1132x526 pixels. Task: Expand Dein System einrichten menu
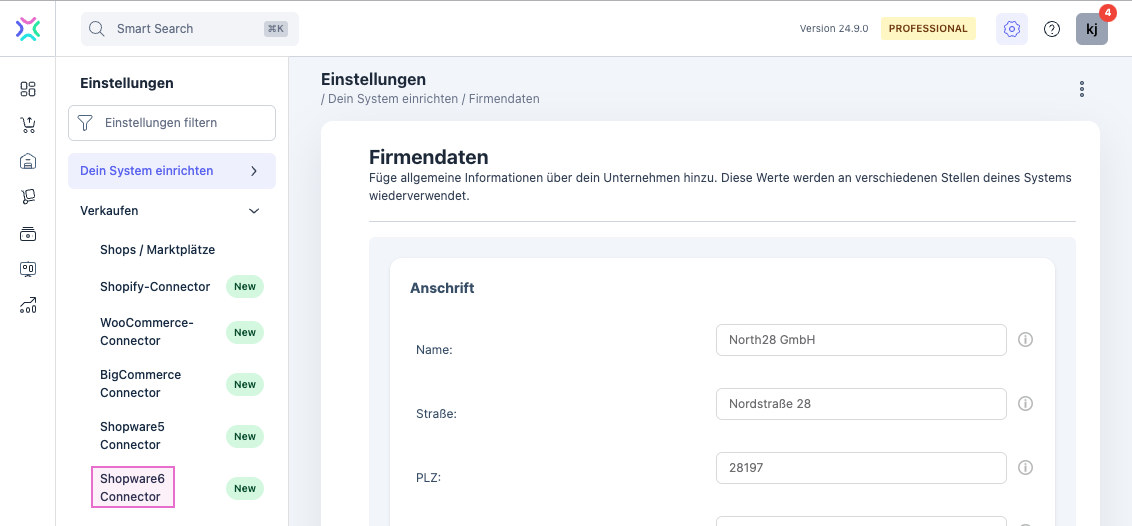(x=254, y=171)
